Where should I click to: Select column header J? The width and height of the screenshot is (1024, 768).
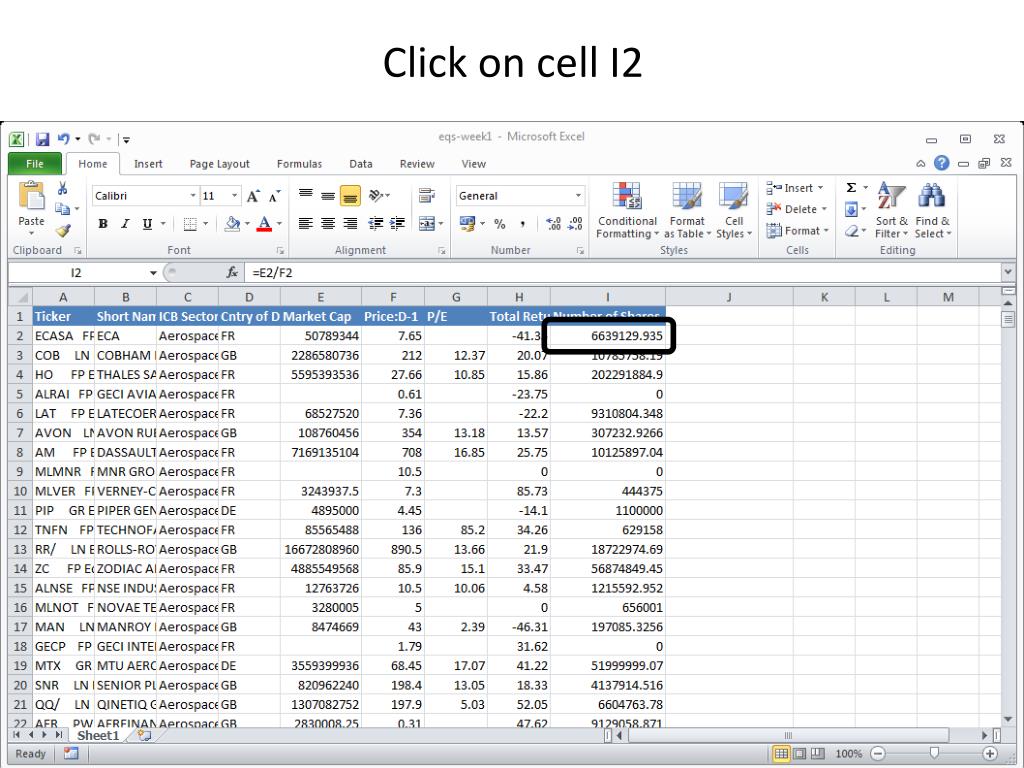click(x=729, y=297)
